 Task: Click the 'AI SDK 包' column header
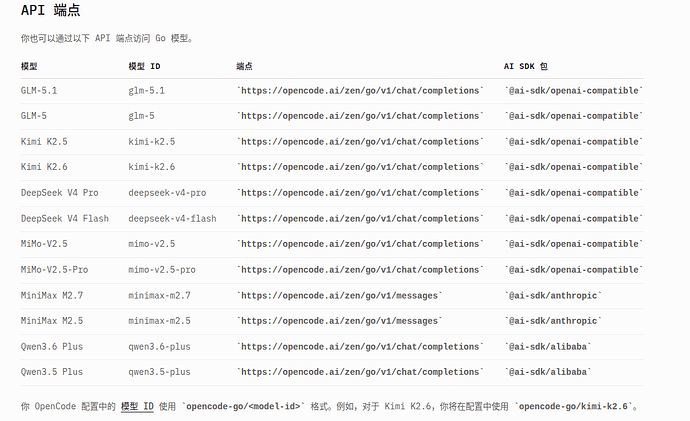[526, 66]
